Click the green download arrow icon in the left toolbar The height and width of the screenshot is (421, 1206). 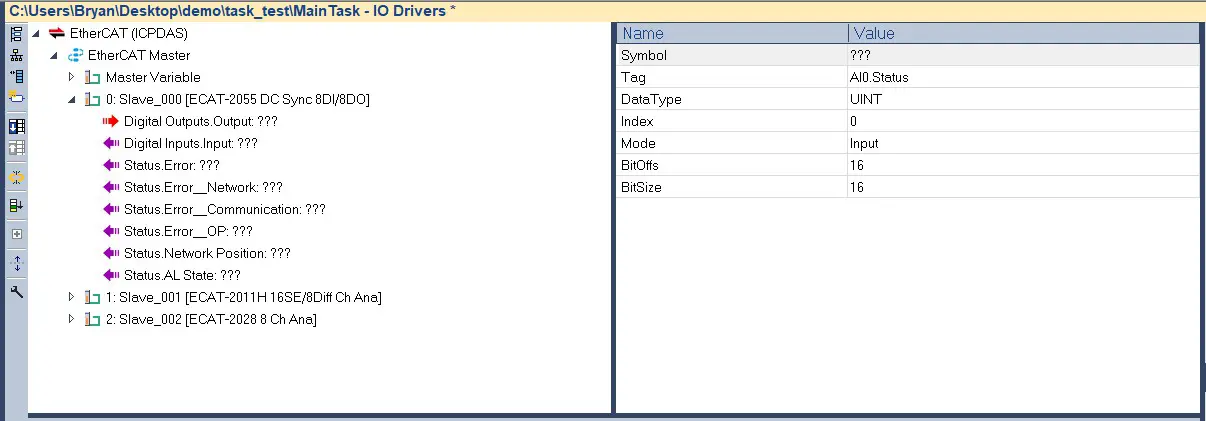[x=16, y=205]
